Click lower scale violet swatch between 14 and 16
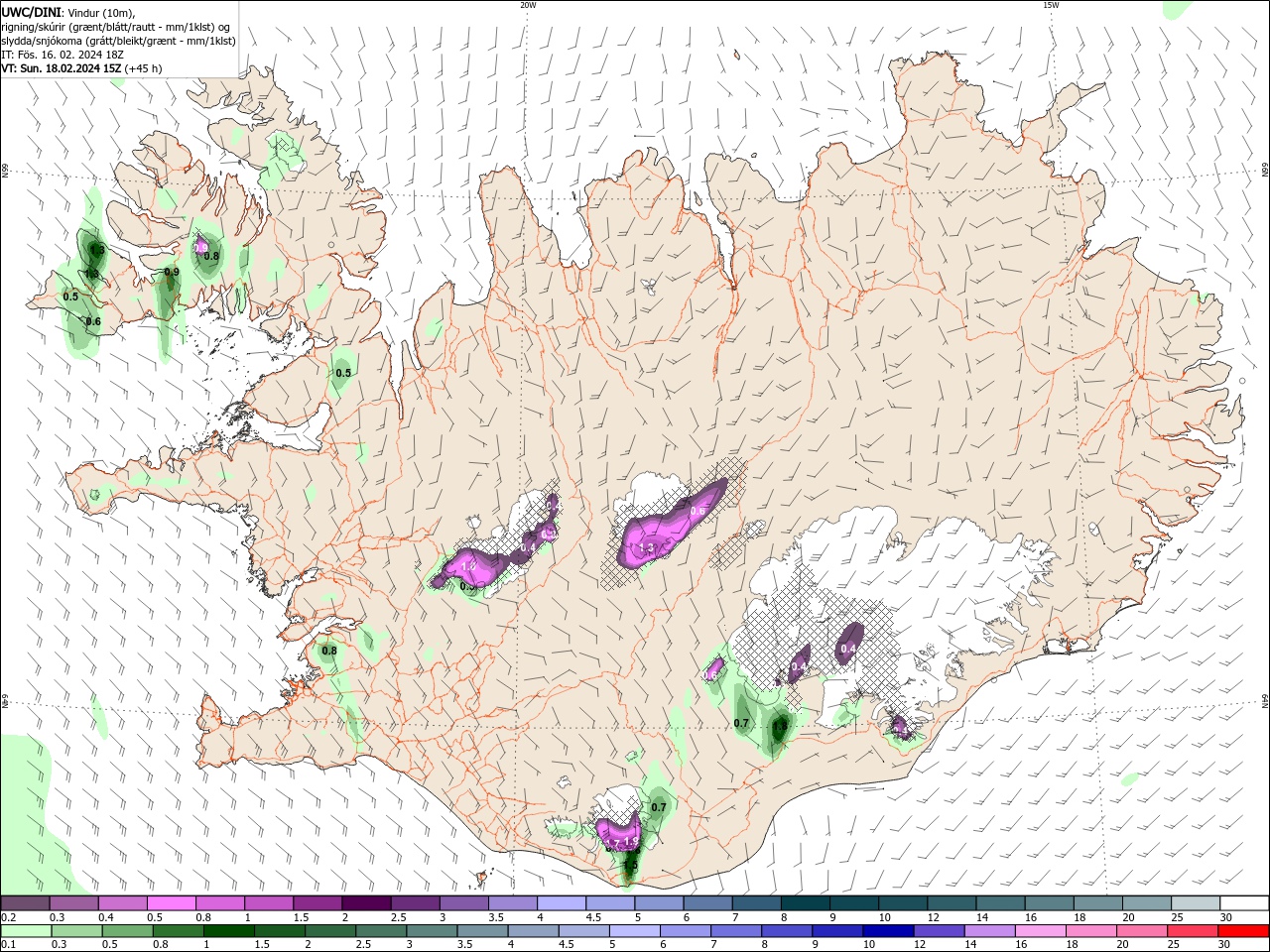 click(989, 931)
